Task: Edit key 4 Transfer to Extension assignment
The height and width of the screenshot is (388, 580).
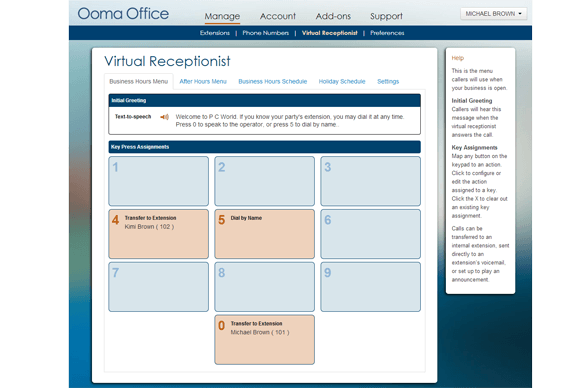Action: pyautogui.click(x=158, y=234)
